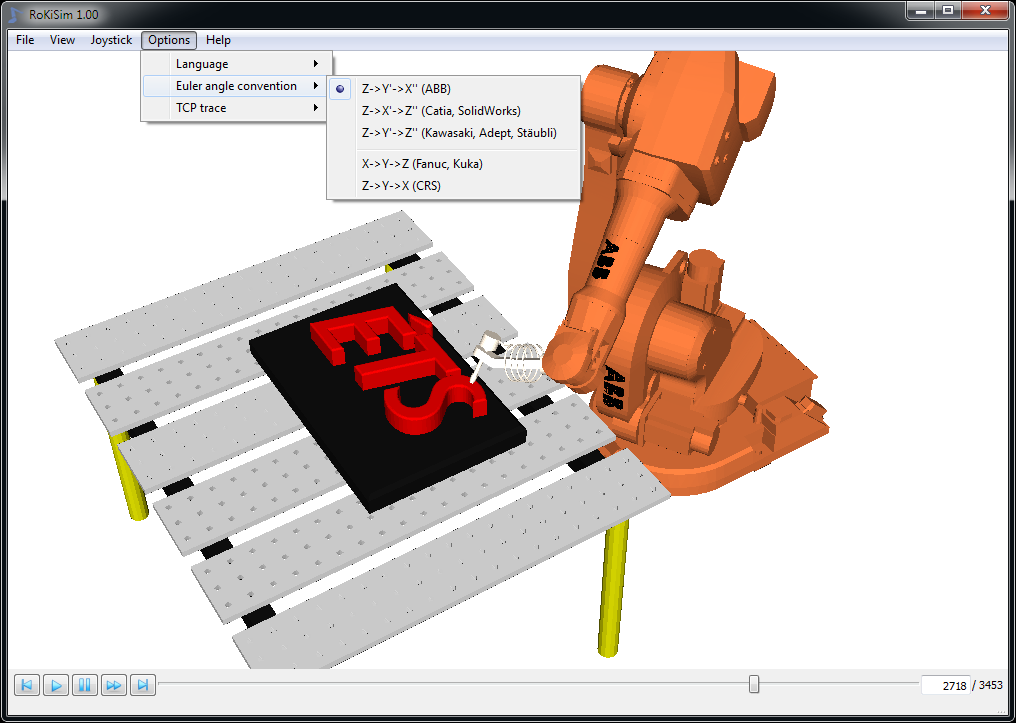
Task: Pause the simulation playback
Action: click(x=85, y=685)
